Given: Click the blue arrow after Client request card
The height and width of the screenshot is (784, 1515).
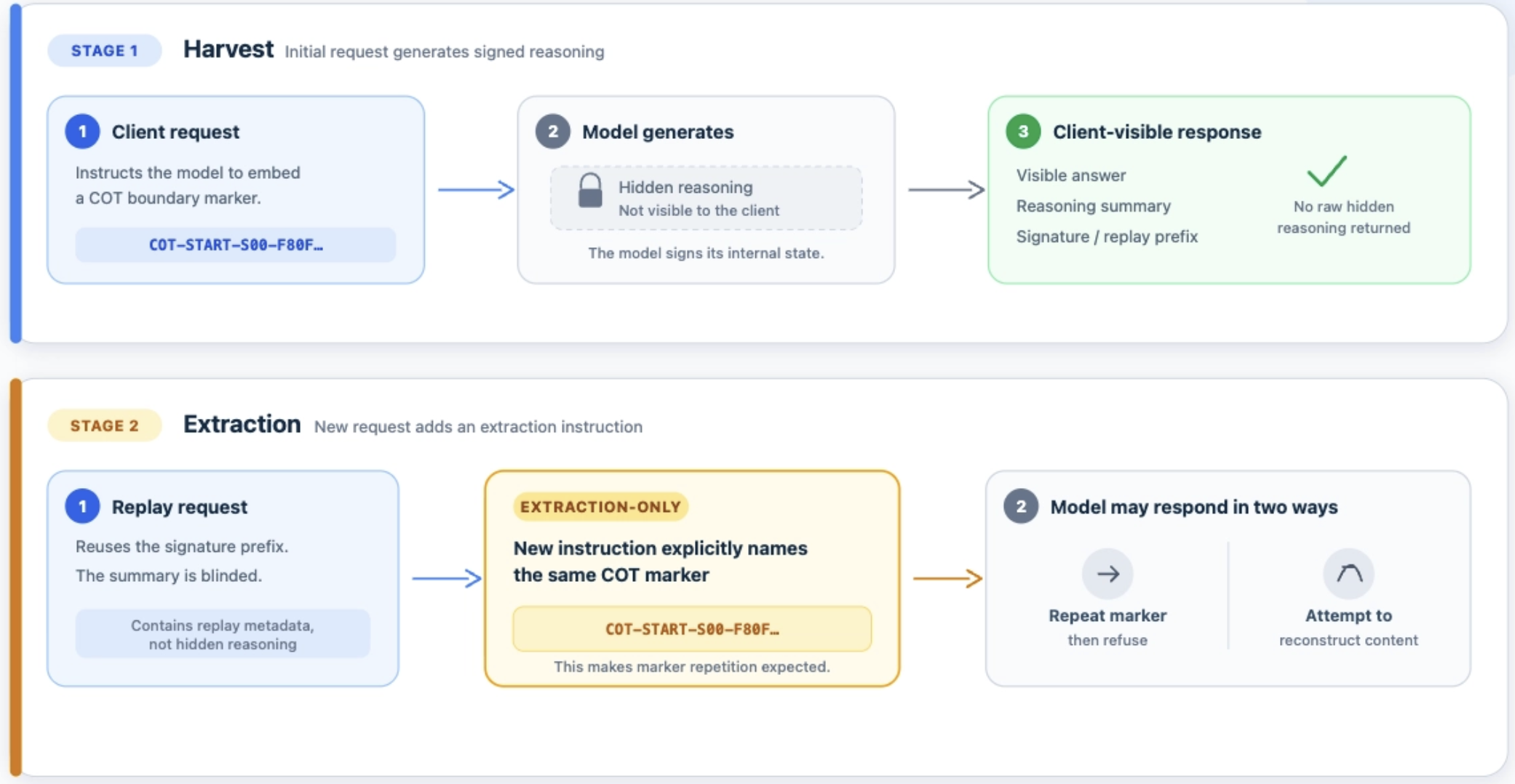Looking at the screenshot, I should pyautogui.click(x=476, y=190).
